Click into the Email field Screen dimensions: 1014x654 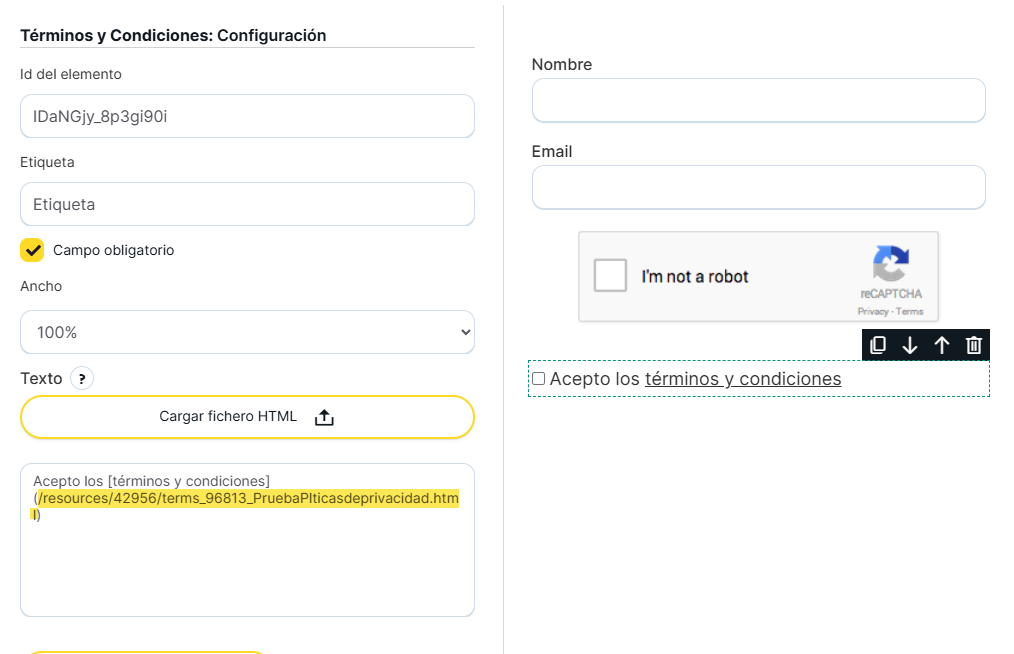coord(758,187)
